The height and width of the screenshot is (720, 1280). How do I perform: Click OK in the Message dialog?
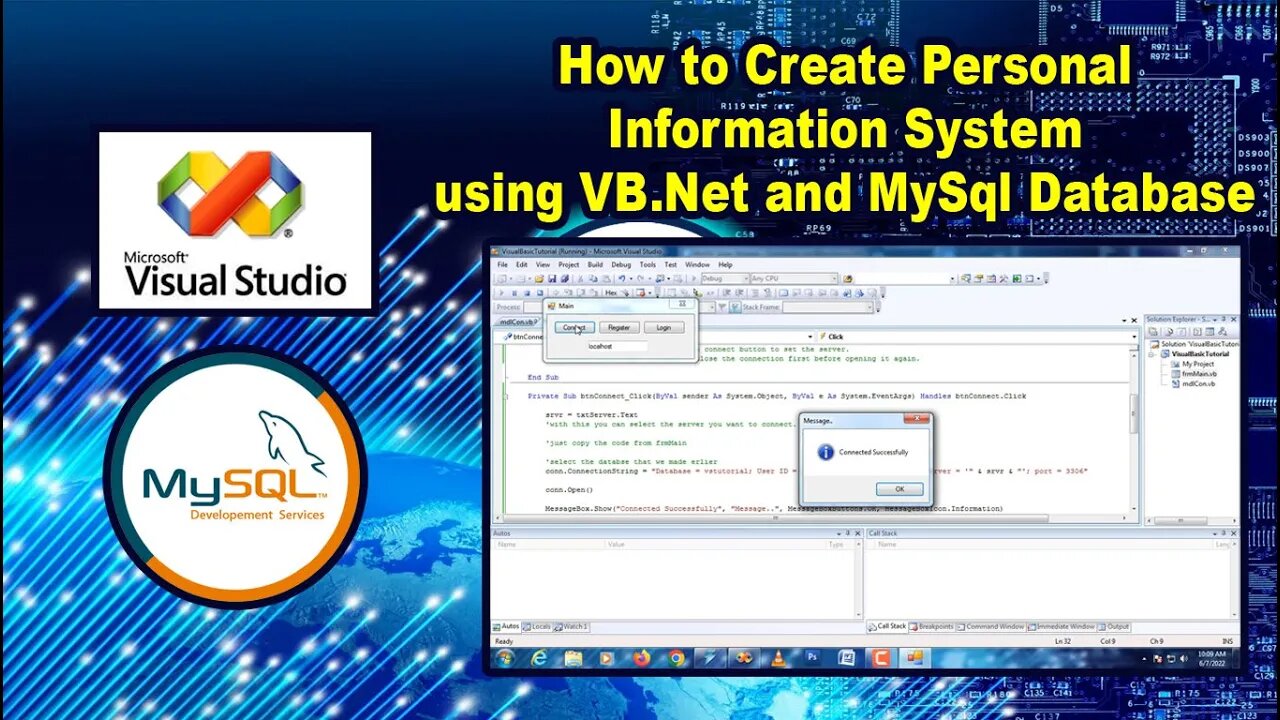900,489
